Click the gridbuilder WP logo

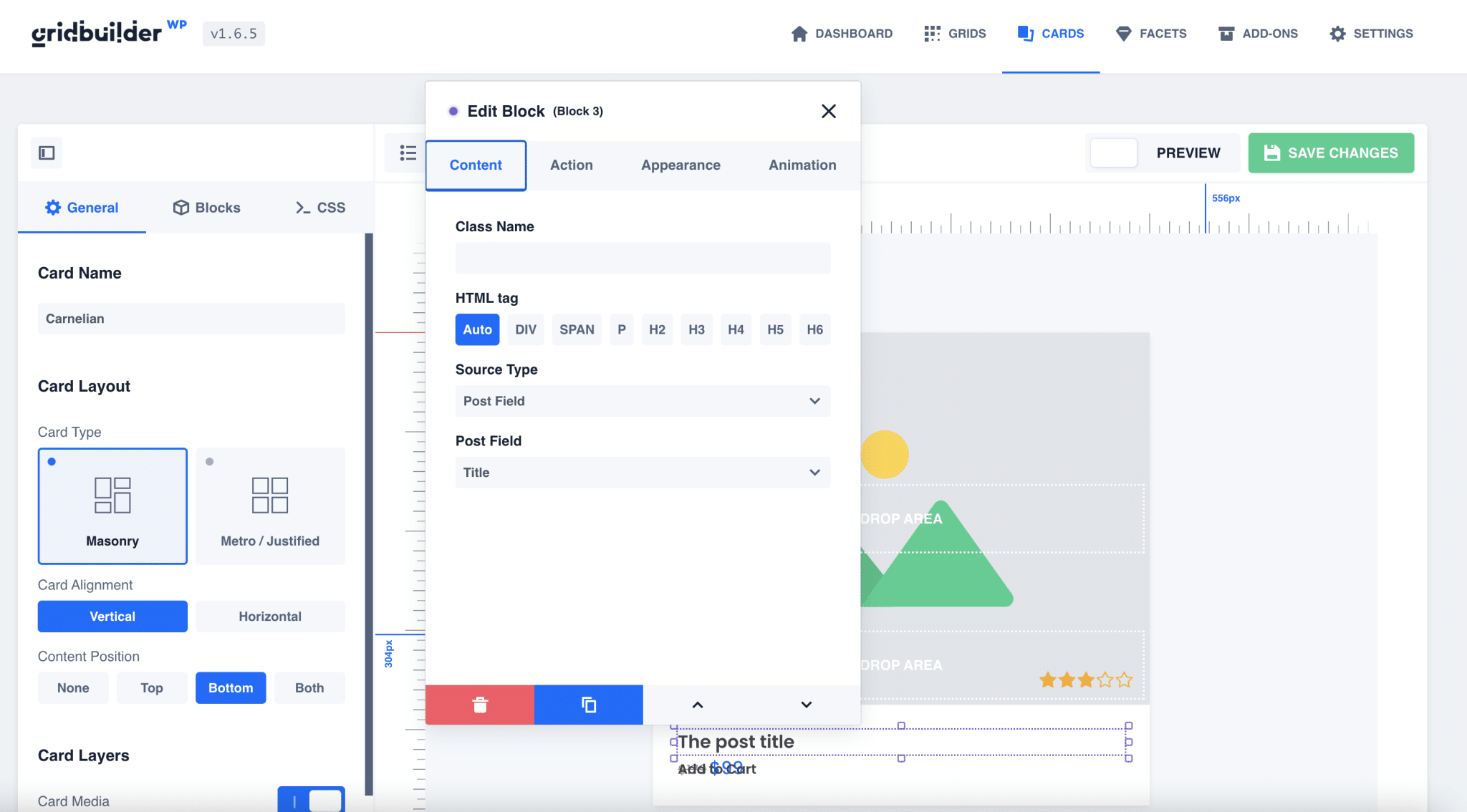[109, 33]
